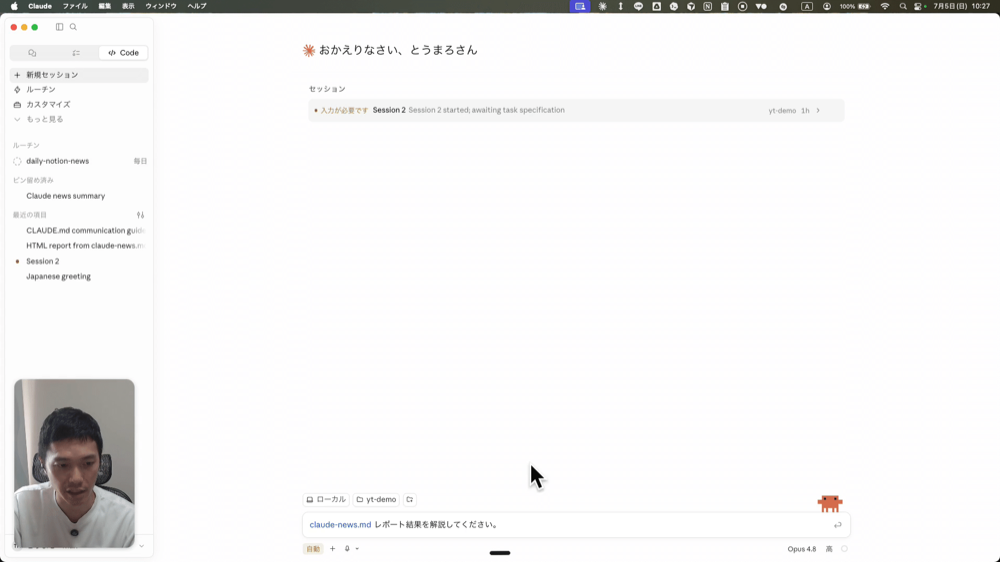Focus the prompt input field

click(x=576, y=524)
